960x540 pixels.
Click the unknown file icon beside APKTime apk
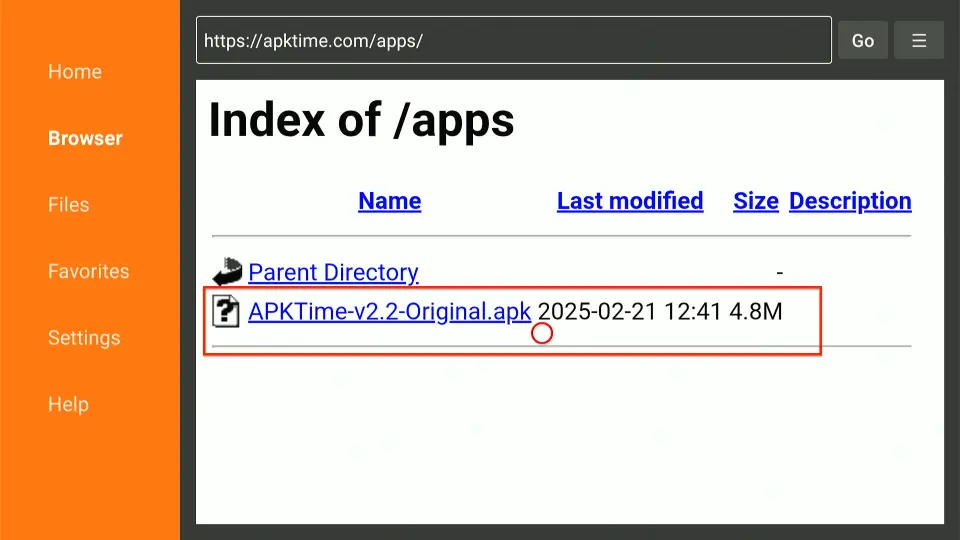pos(226,311)
